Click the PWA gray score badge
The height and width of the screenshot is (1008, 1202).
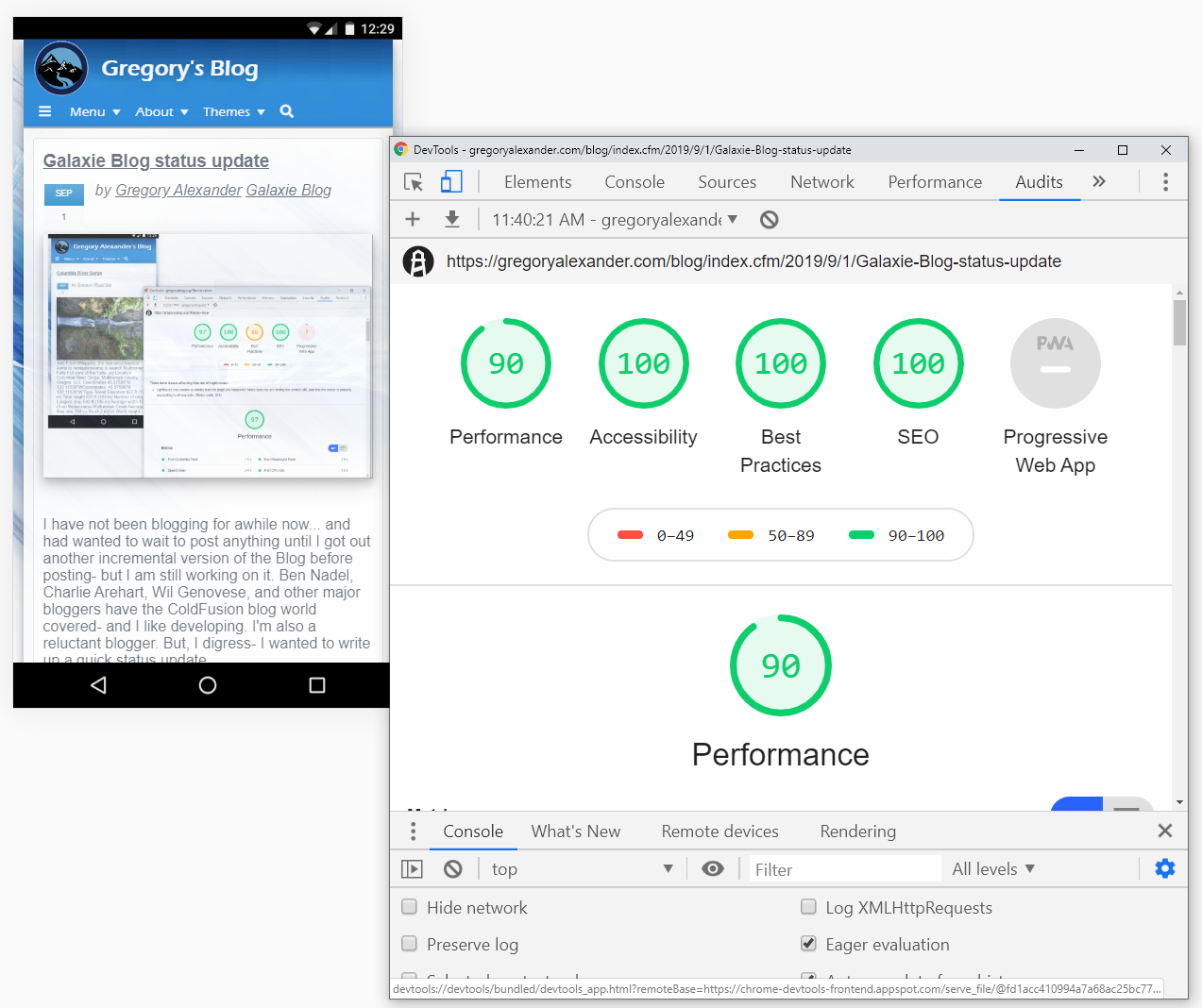coord(1056,363)
